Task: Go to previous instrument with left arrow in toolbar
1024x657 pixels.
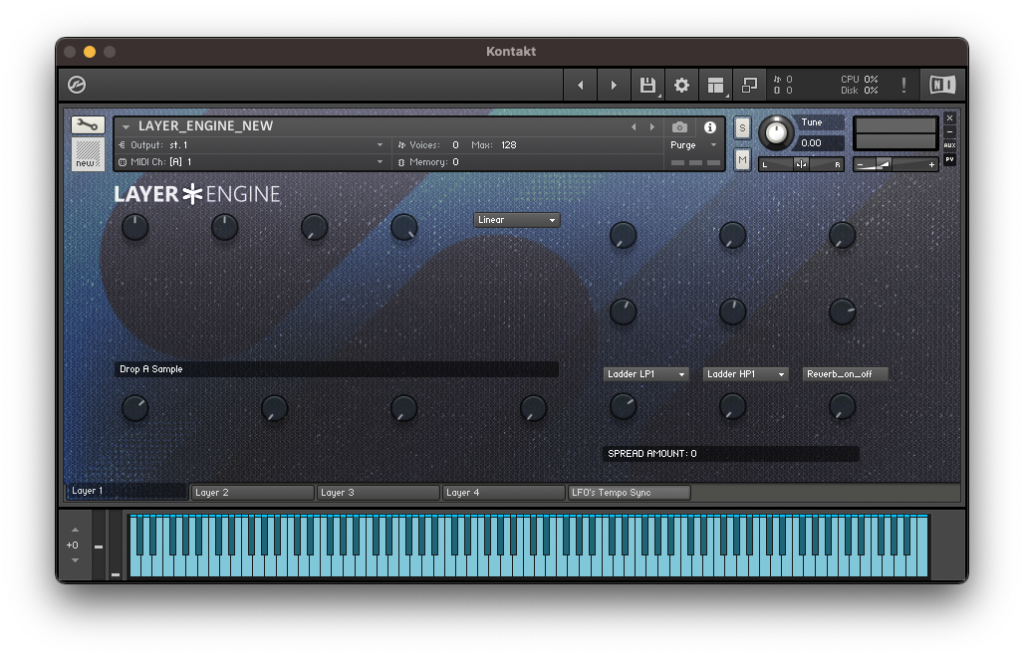Action: (x=580, y=85)
